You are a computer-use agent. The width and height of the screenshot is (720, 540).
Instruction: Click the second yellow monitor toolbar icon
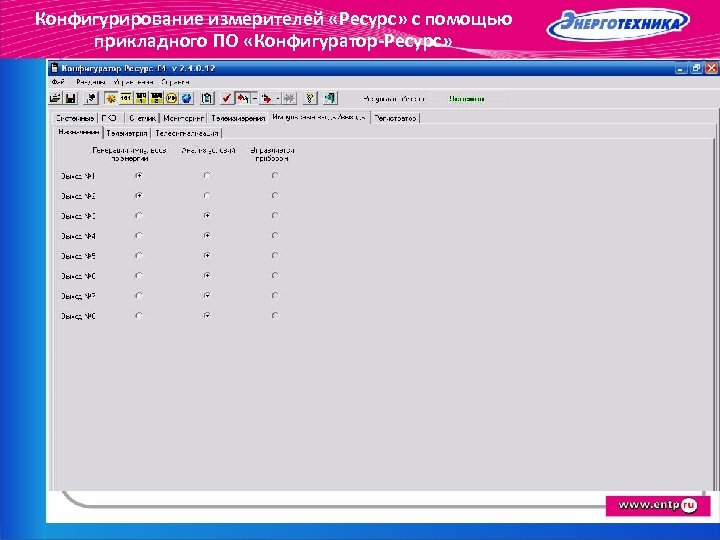click(x=156, y=98)
